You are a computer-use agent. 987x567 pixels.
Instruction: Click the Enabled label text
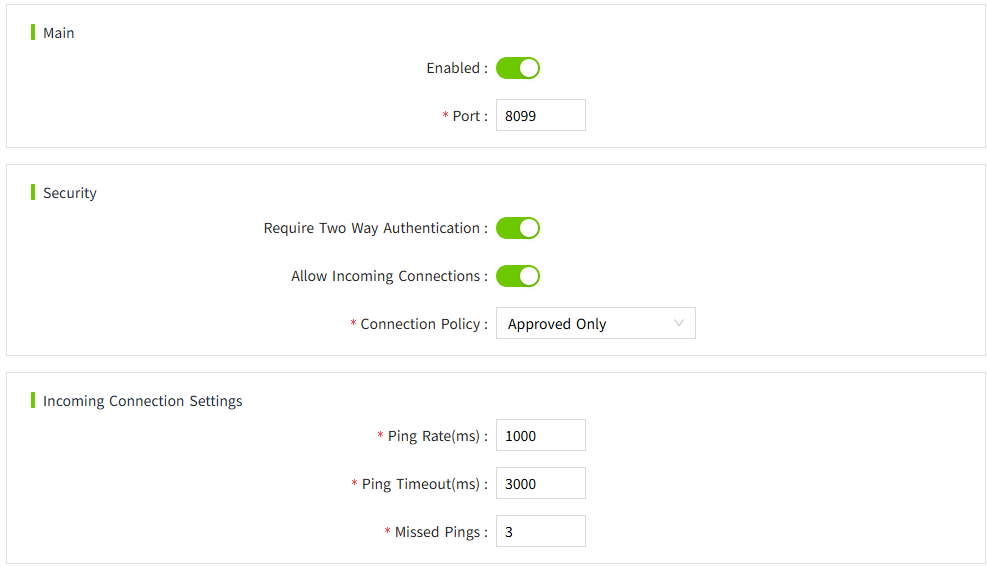(453, 68)
